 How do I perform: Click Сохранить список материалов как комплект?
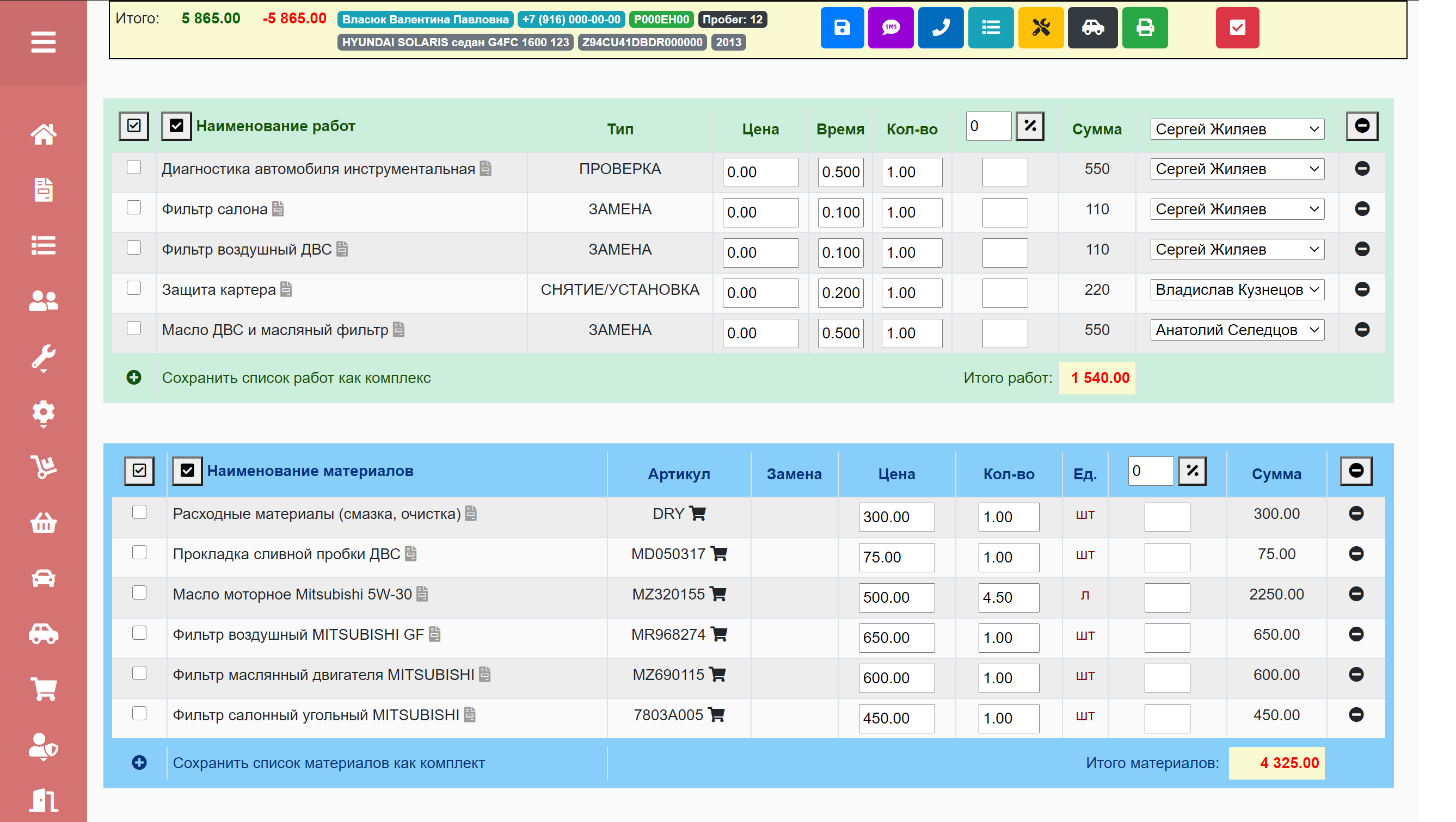click(x=328, y=762)
